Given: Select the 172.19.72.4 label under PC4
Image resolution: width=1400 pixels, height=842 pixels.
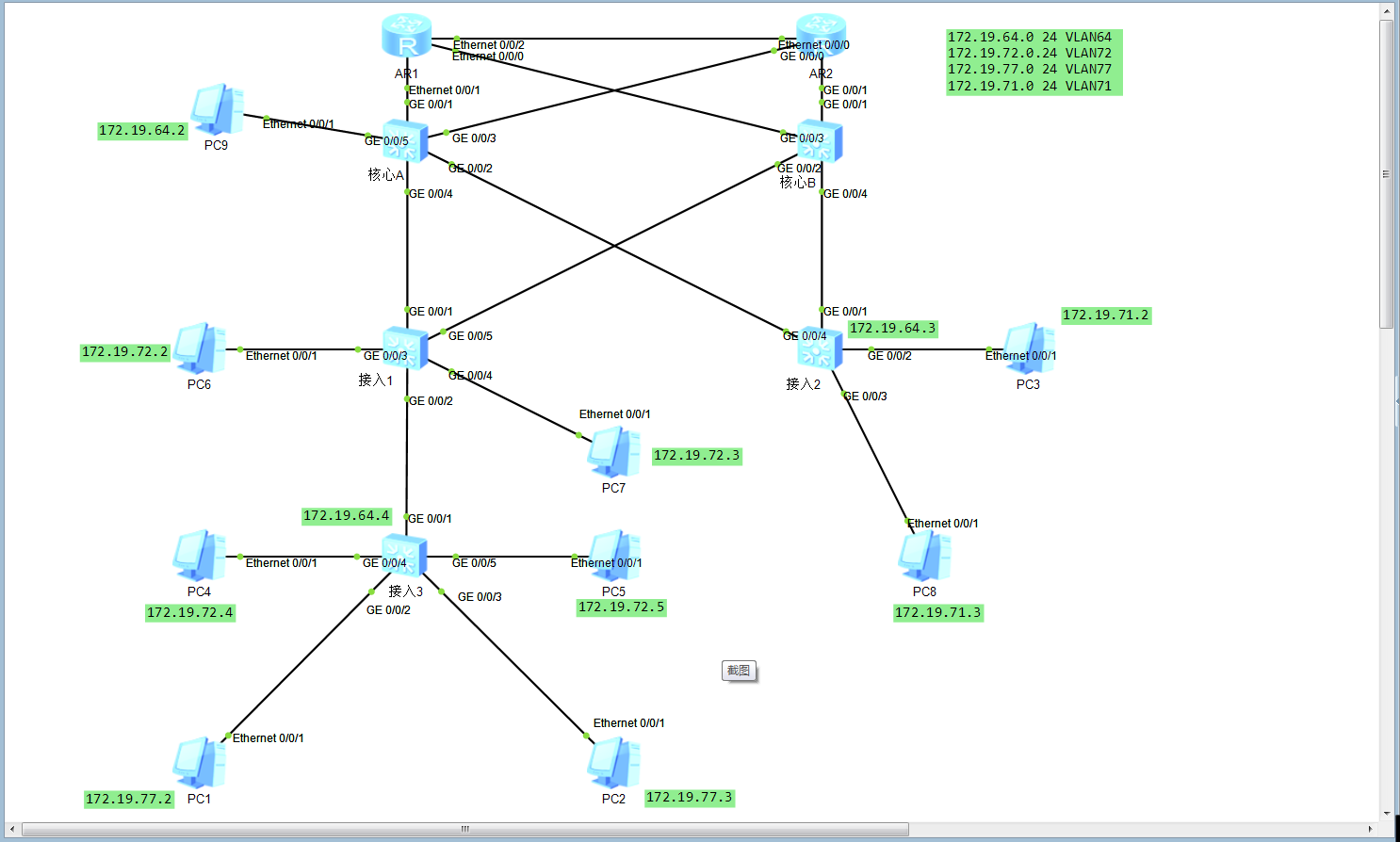Looking at the screenshot, I should pos(190,613).
